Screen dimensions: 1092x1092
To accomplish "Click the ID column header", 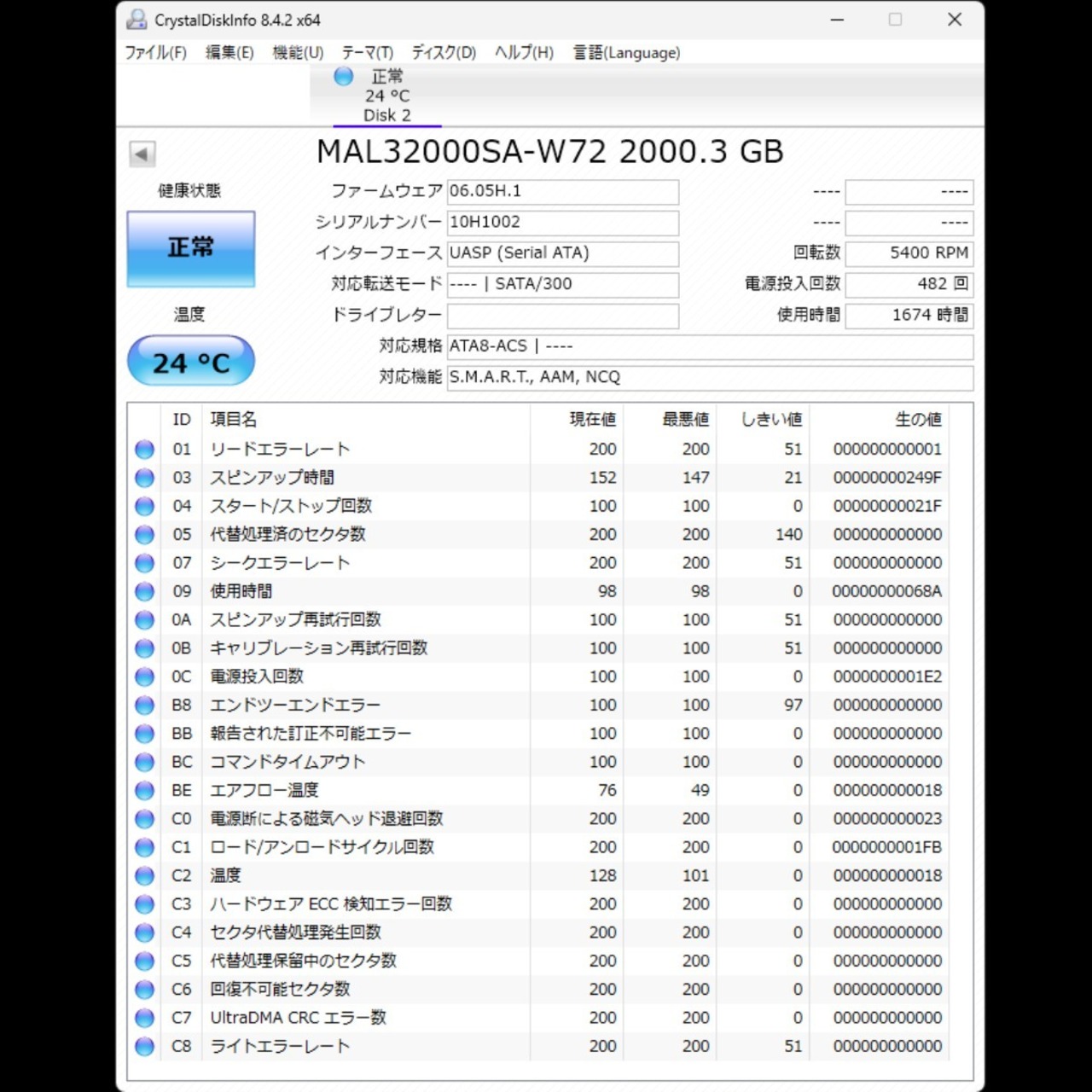I will click(182, 420).
